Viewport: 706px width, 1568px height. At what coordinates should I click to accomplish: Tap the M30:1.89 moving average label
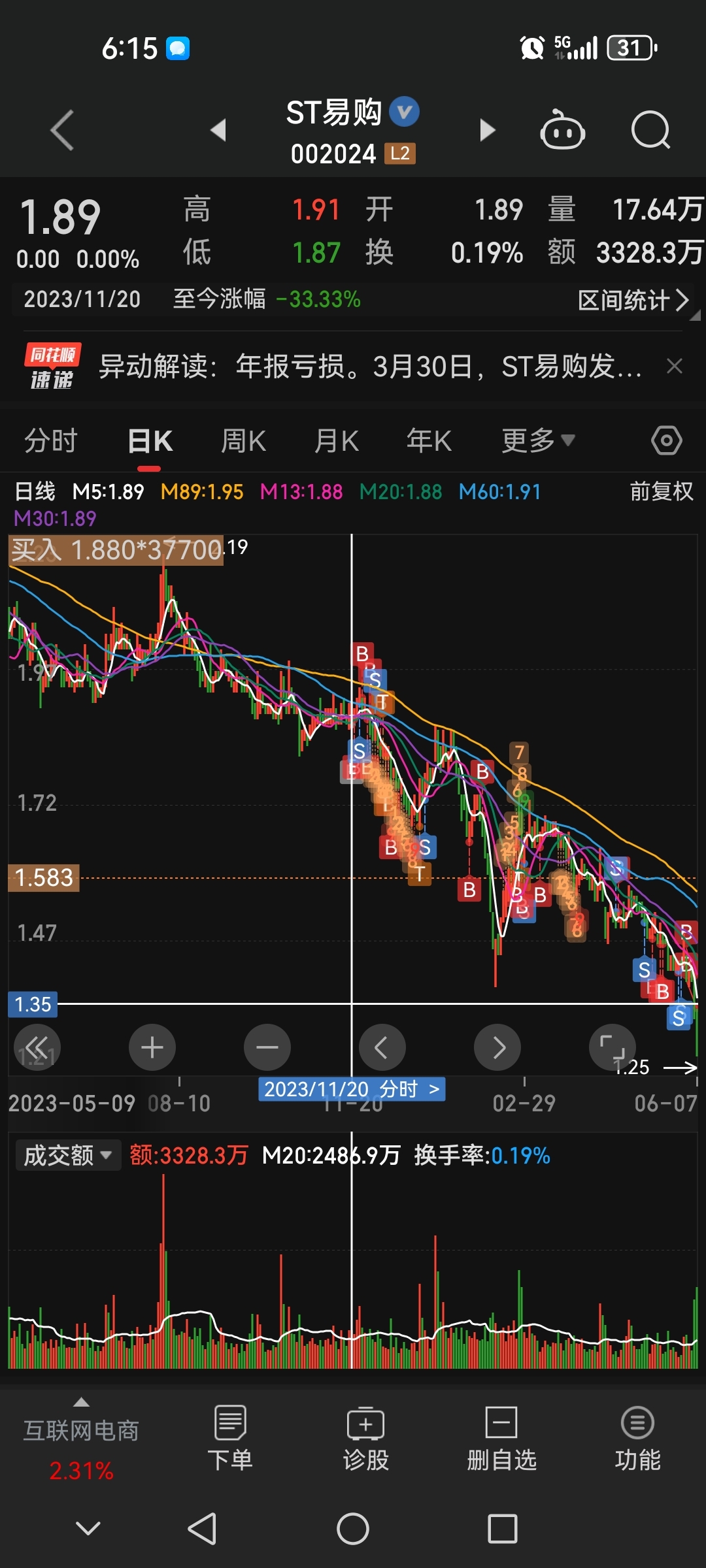click(55, 519)
